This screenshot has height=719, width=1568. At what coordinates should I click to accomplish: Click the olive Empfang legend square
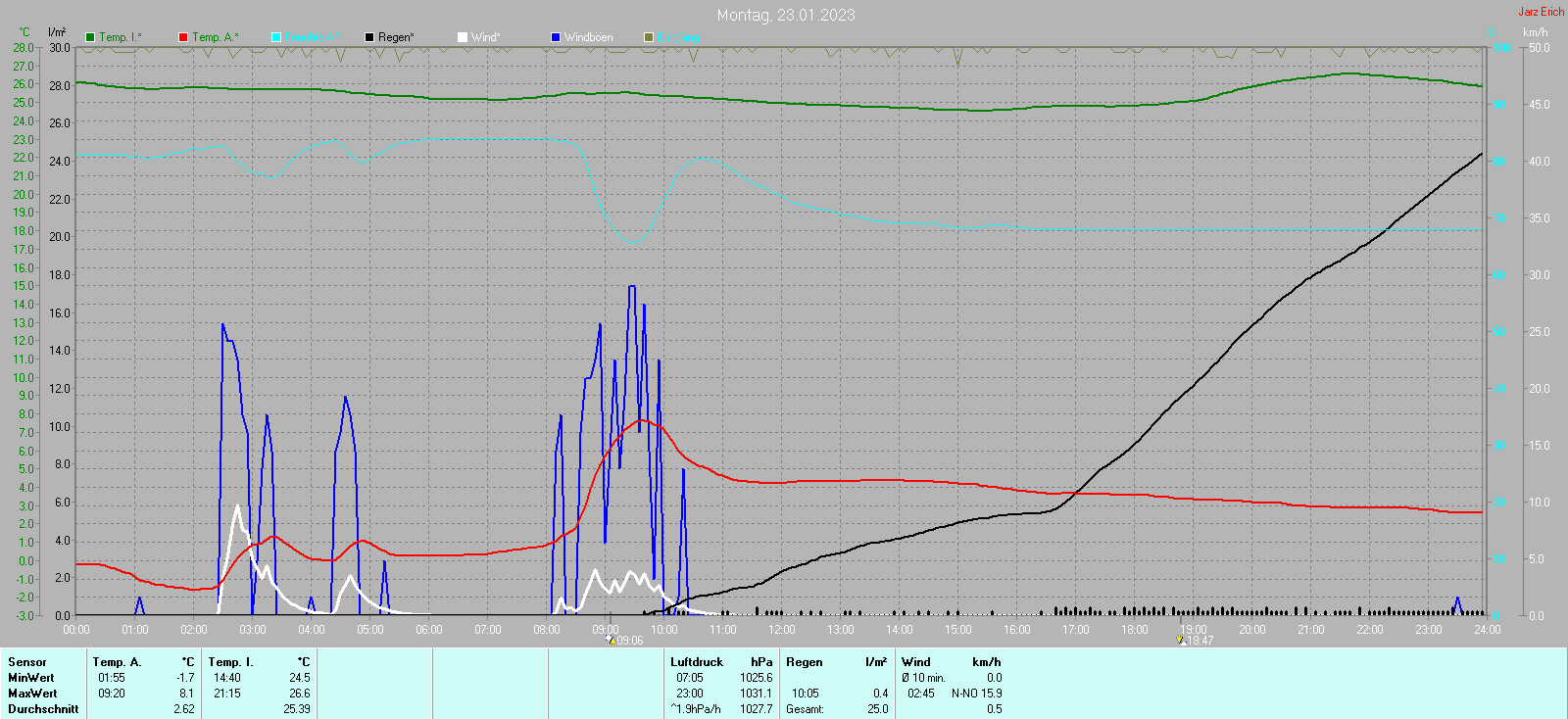click(x=649, y=37)
